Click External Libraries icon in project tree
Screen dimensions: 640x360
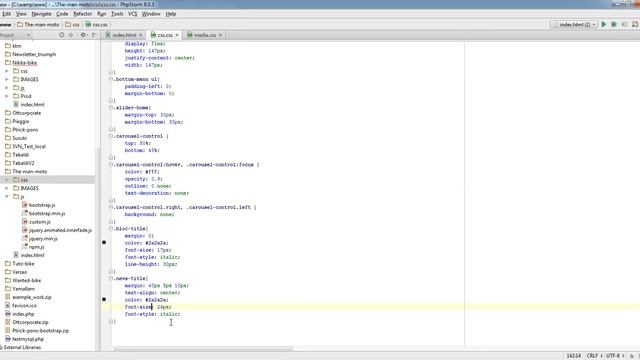[2, 347]
